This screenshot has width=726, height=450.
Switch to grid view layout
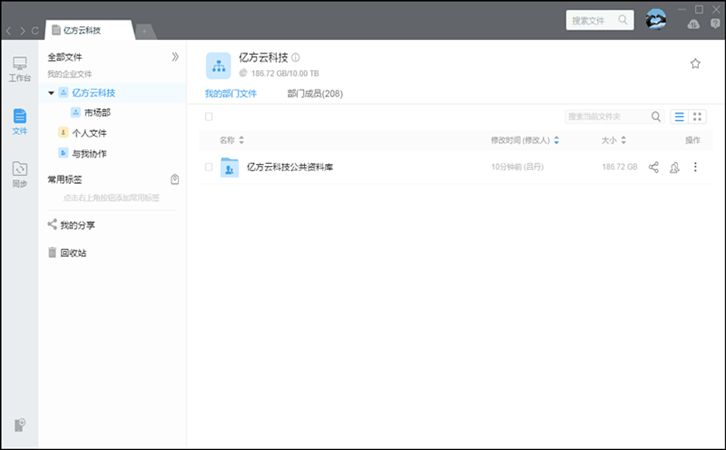pyautogui.click(x=698, y=117)
